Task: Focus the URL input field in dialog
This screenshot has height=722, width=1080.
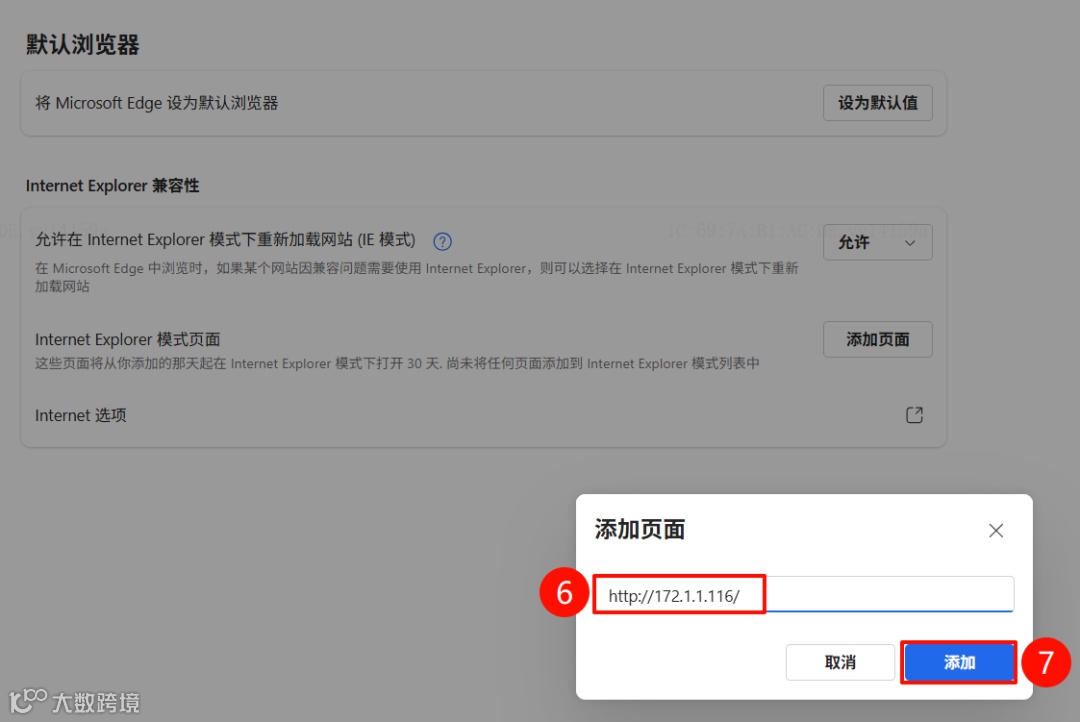Action: 803,595
